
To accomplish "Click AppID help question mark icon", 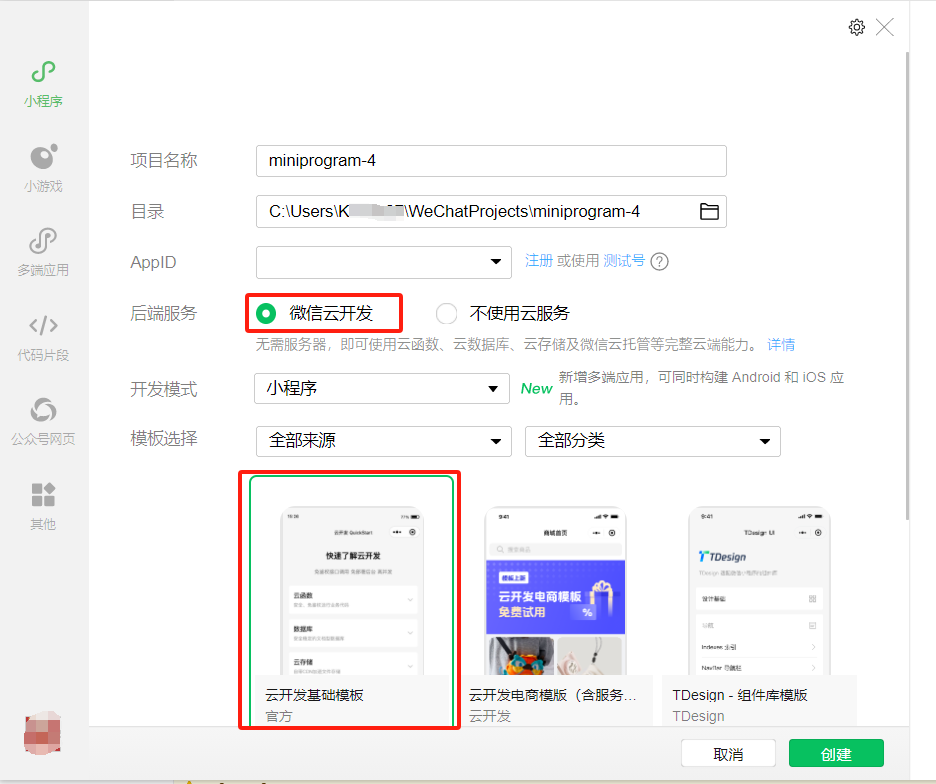I will [x=659, y=262].
